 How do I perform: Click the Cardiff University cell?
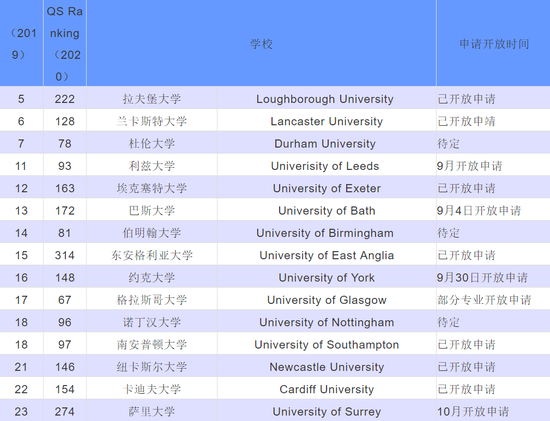[x=326, y=389]
